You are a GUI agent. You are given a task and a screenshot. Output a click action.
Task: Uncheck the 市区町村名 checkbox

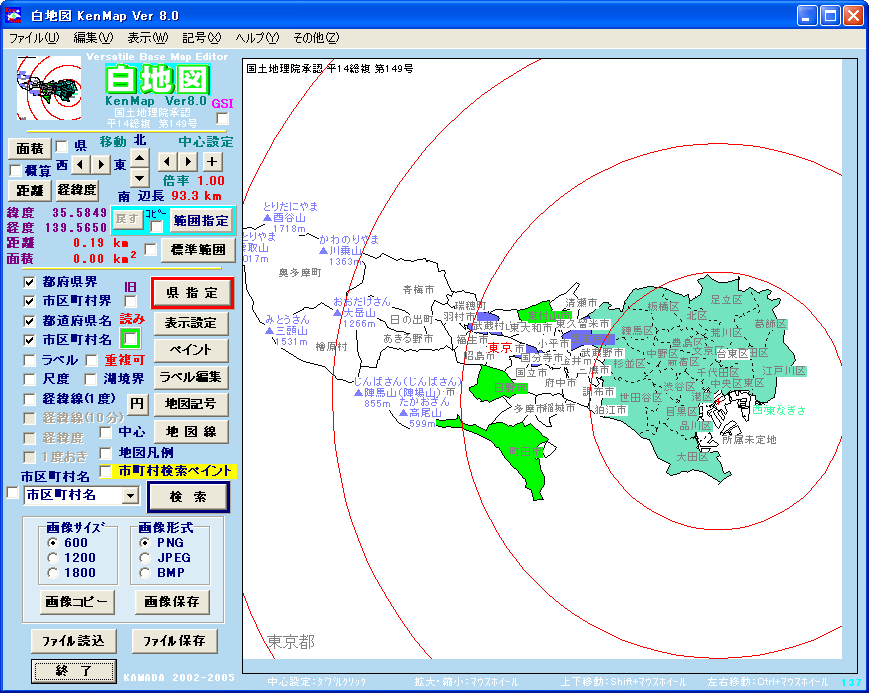(x=29, y=340)
